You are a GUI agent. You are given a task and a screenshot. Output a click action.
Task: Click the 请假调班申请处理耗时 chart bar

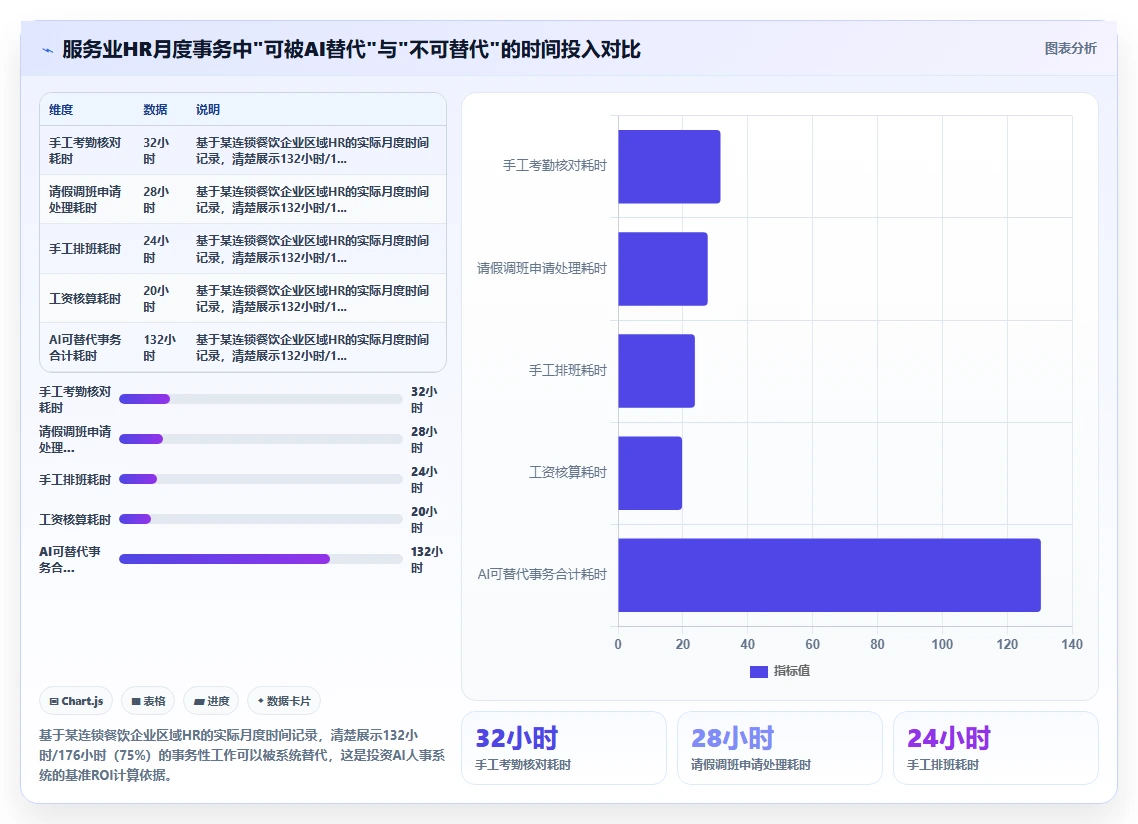[x=663, y=269]
